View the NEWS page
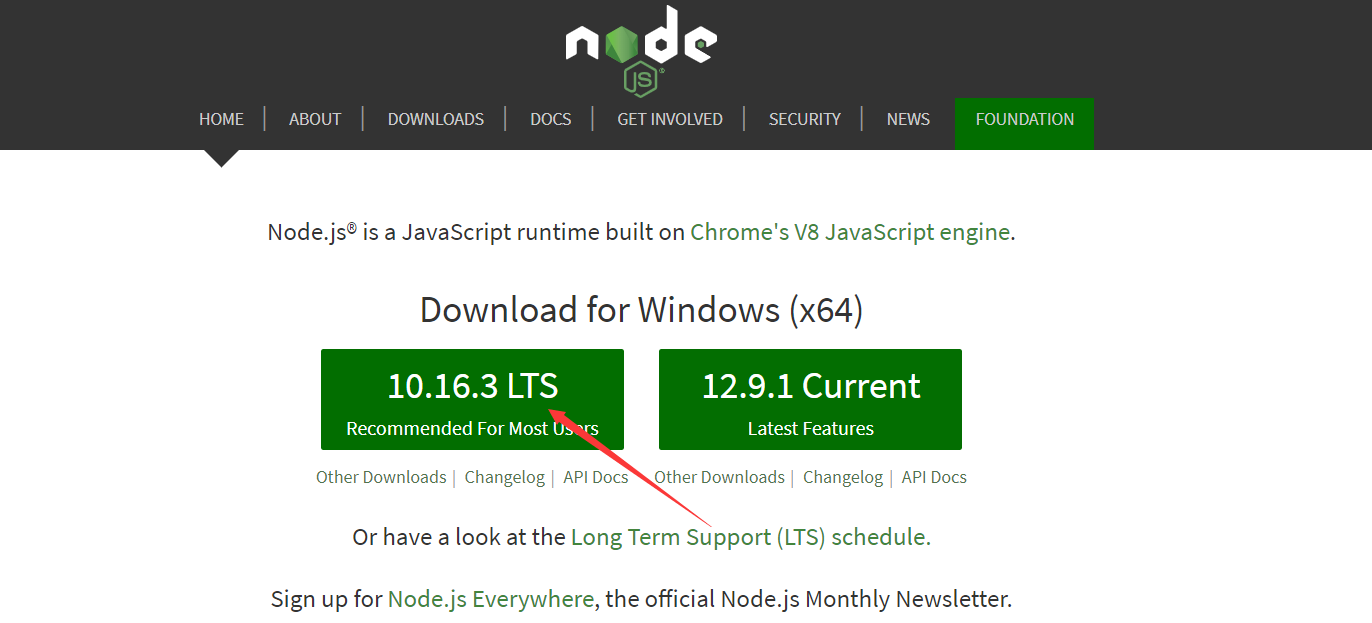The image size is (1372, 623). tap(908, 119)
